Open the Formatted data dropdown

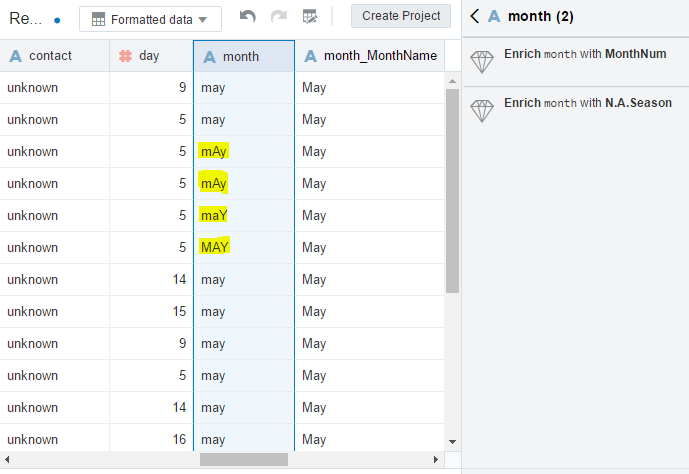150,19
